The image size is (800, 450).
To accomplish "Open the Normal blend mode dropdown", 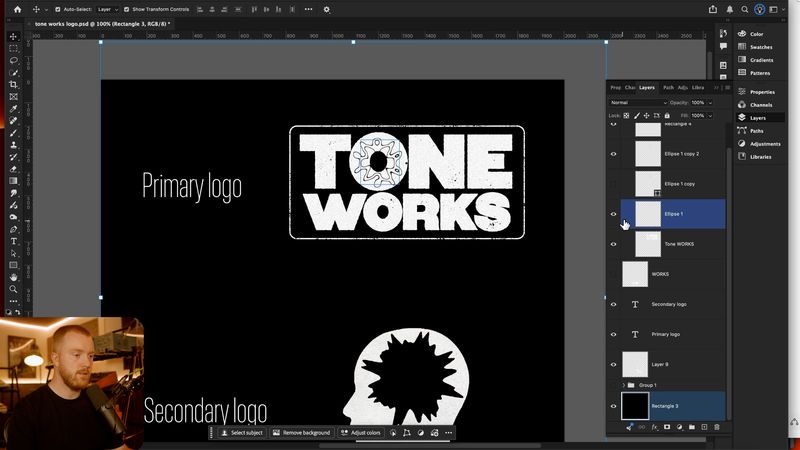I will click(x=638, y=103).
